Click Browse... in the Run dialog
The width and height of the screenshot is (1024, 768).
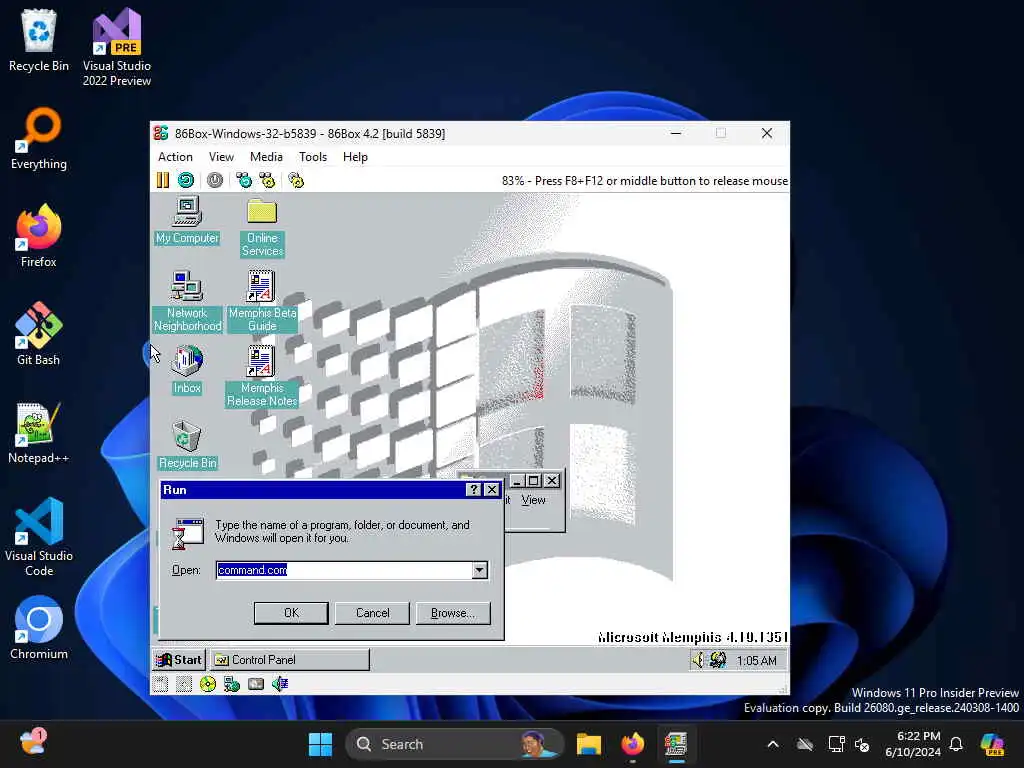pyautogui.click(x=453, y=613)
